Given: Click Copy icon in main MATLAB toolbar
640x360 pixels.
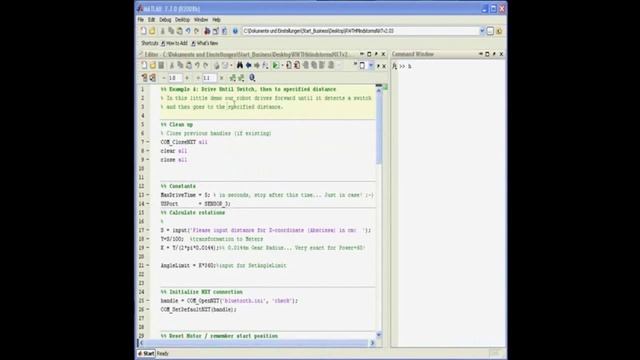Looking at the screenshot, I should tap(171, 31).
